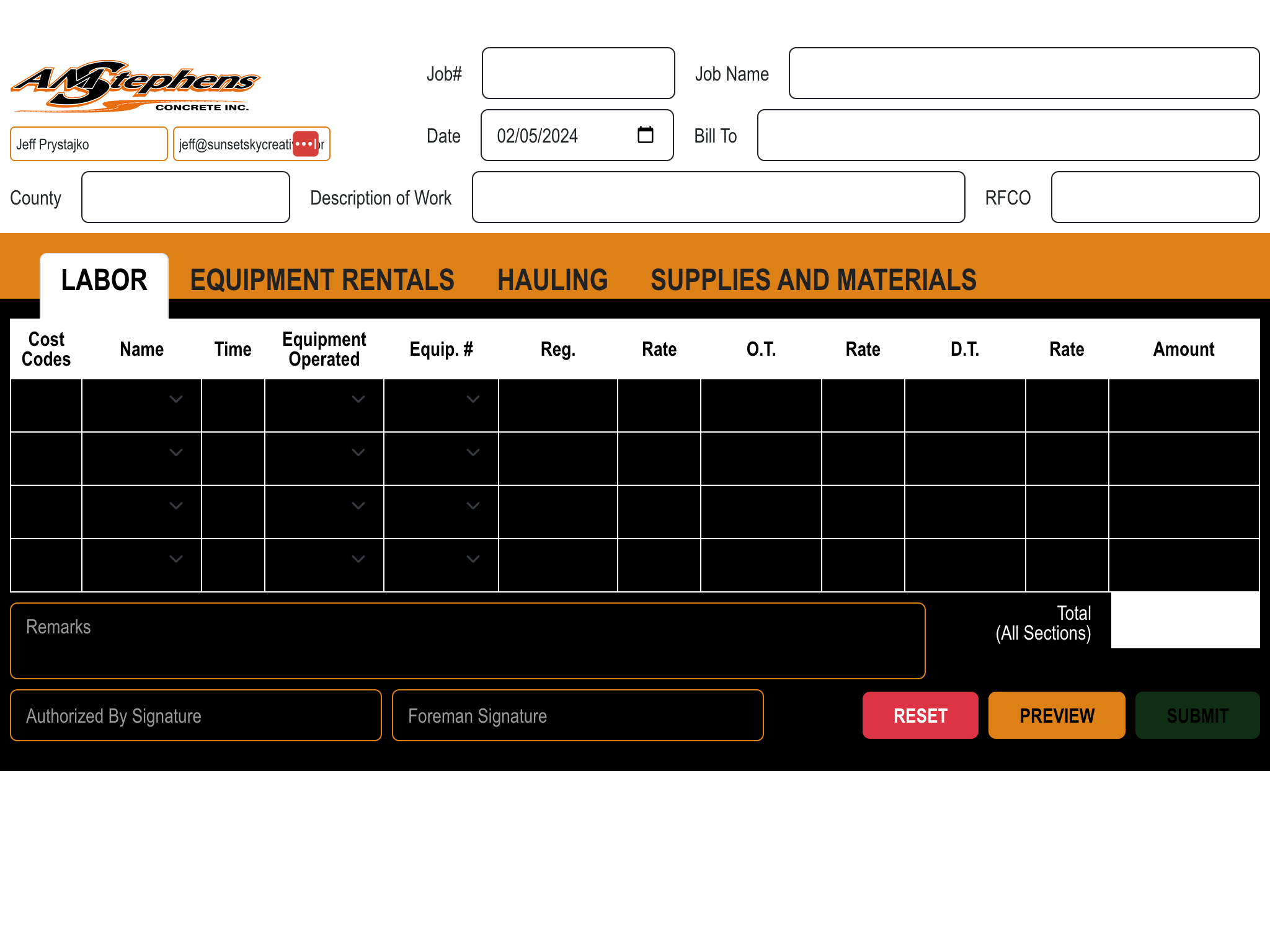Click the Foreman Signature field

click(x=577, y=715)
